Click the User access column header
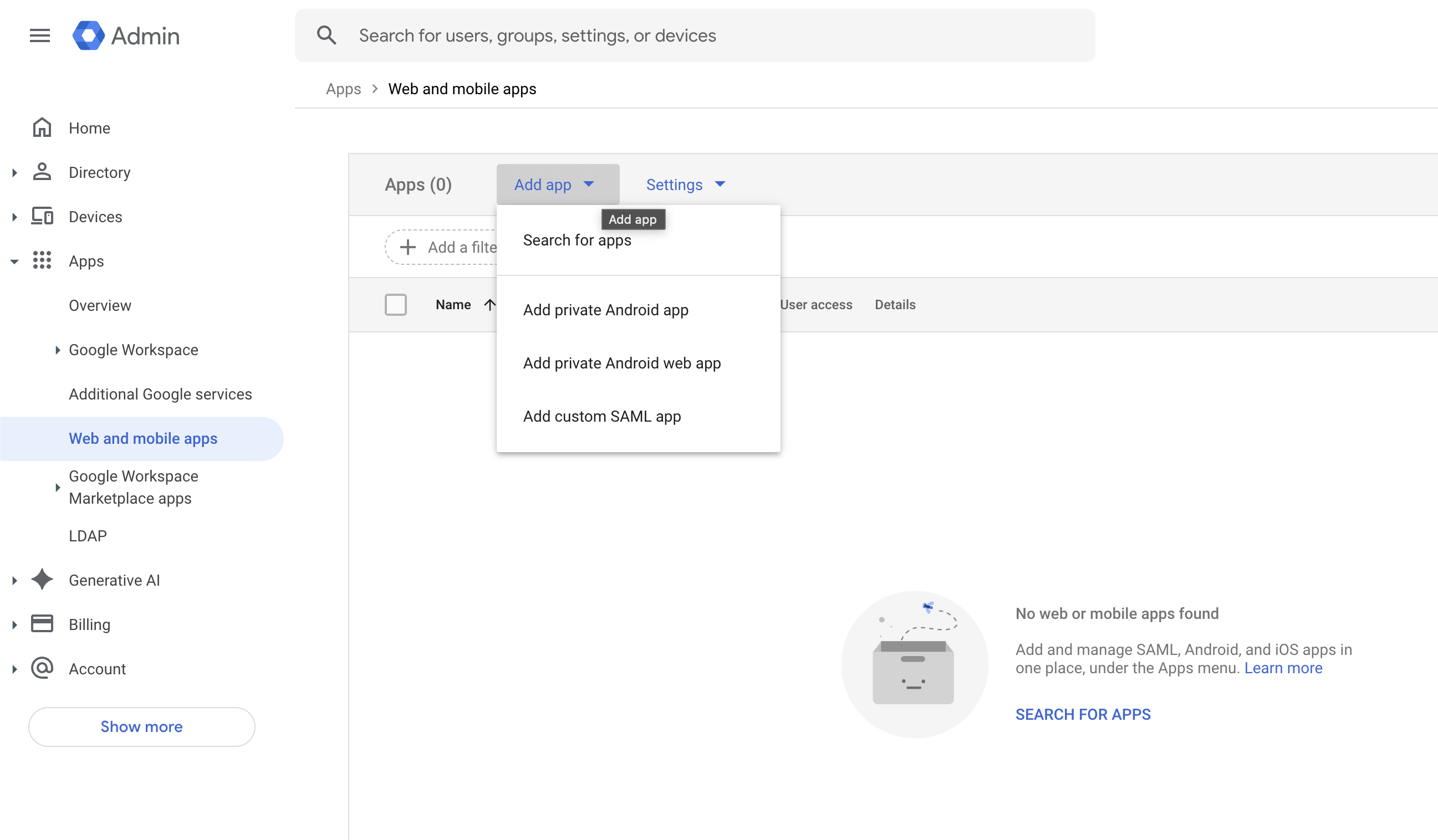 click(x=816, y=305)
